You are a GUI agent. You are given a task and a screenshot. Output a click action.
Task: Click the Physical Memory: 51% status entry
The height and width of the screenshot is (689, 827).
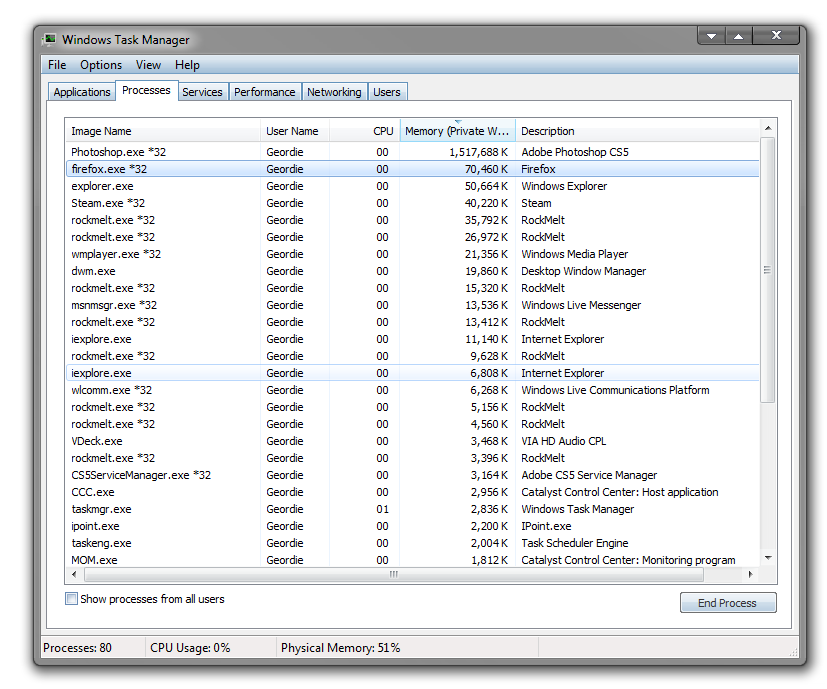click(340, 647)
